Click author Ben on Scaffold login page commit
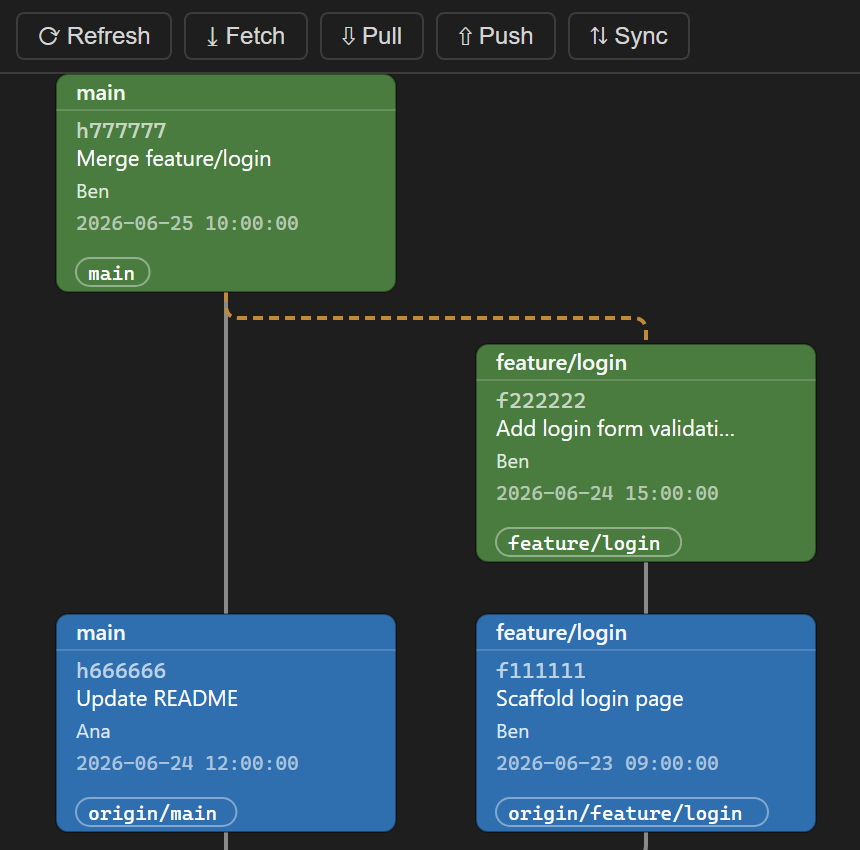 [513, 732]
